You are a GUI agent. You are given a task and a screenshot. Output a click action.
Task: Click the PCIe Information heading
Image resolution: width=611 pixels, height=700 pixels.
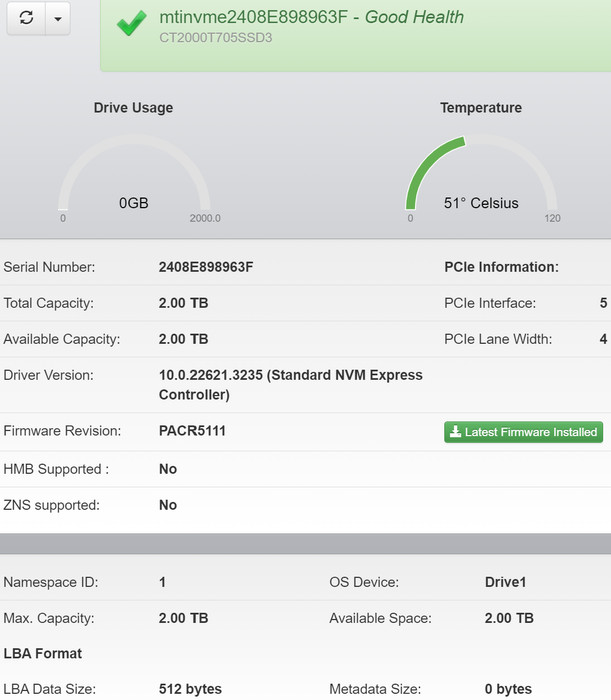click(500, 267)
